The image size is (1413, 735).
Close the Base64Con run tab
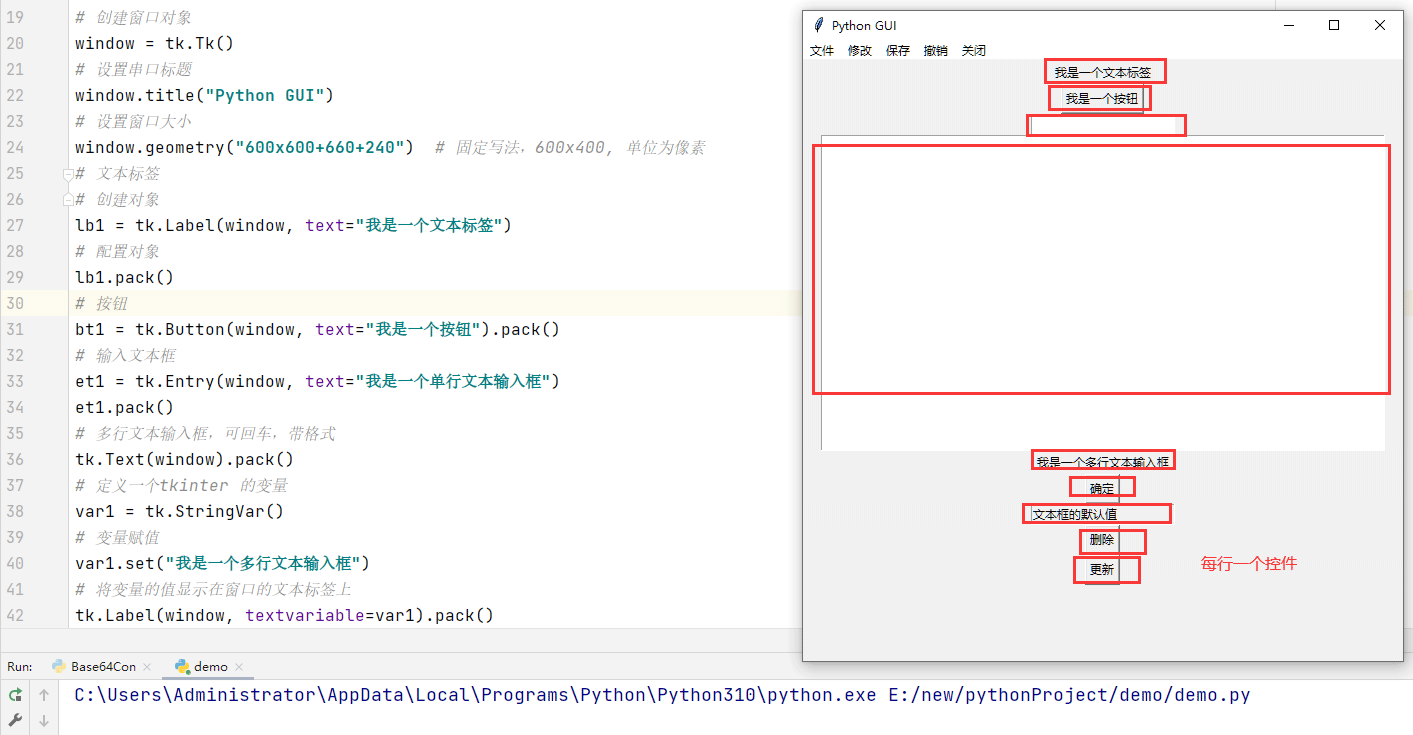pos(147,667)
